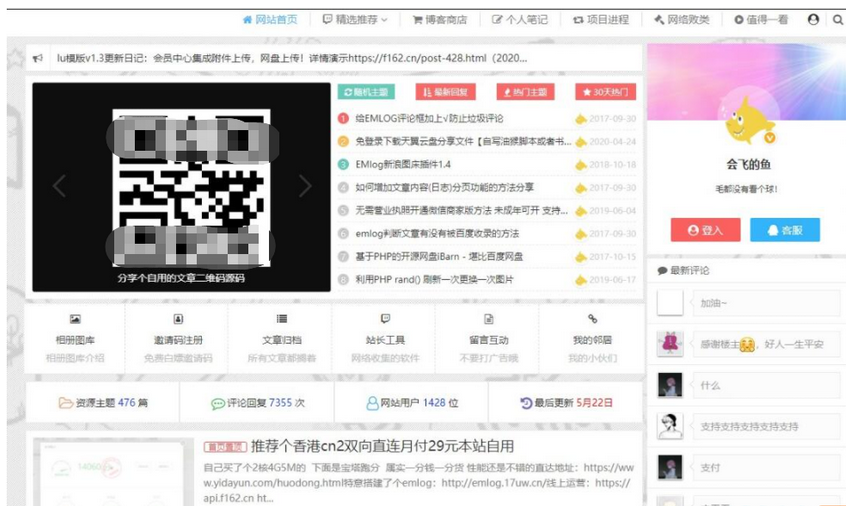This screenshot has width=846, height=506.
Task: Click the 相册图库 picture icon
Action: (x=75, y=319)
